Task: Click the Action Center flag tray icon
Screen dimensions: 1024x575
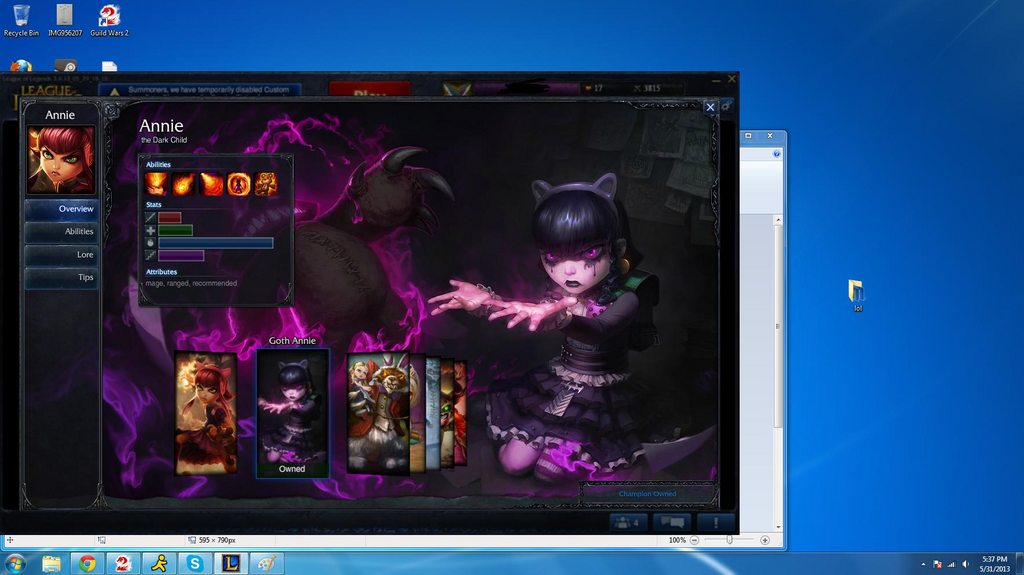Action: pyautogui.click(x=937, y=564)
